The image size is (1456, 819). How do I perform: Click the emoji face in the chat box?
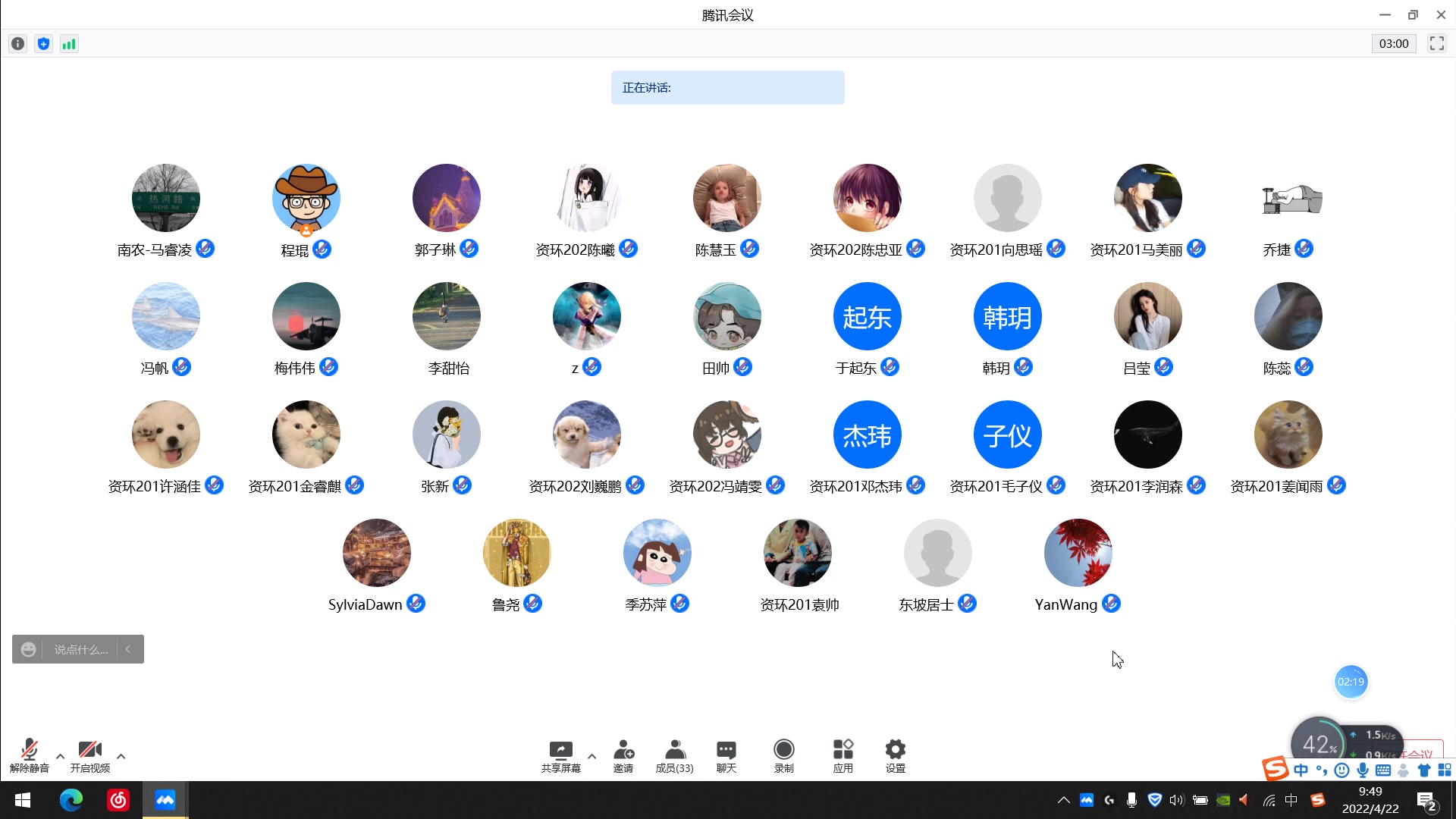point(28,649)
